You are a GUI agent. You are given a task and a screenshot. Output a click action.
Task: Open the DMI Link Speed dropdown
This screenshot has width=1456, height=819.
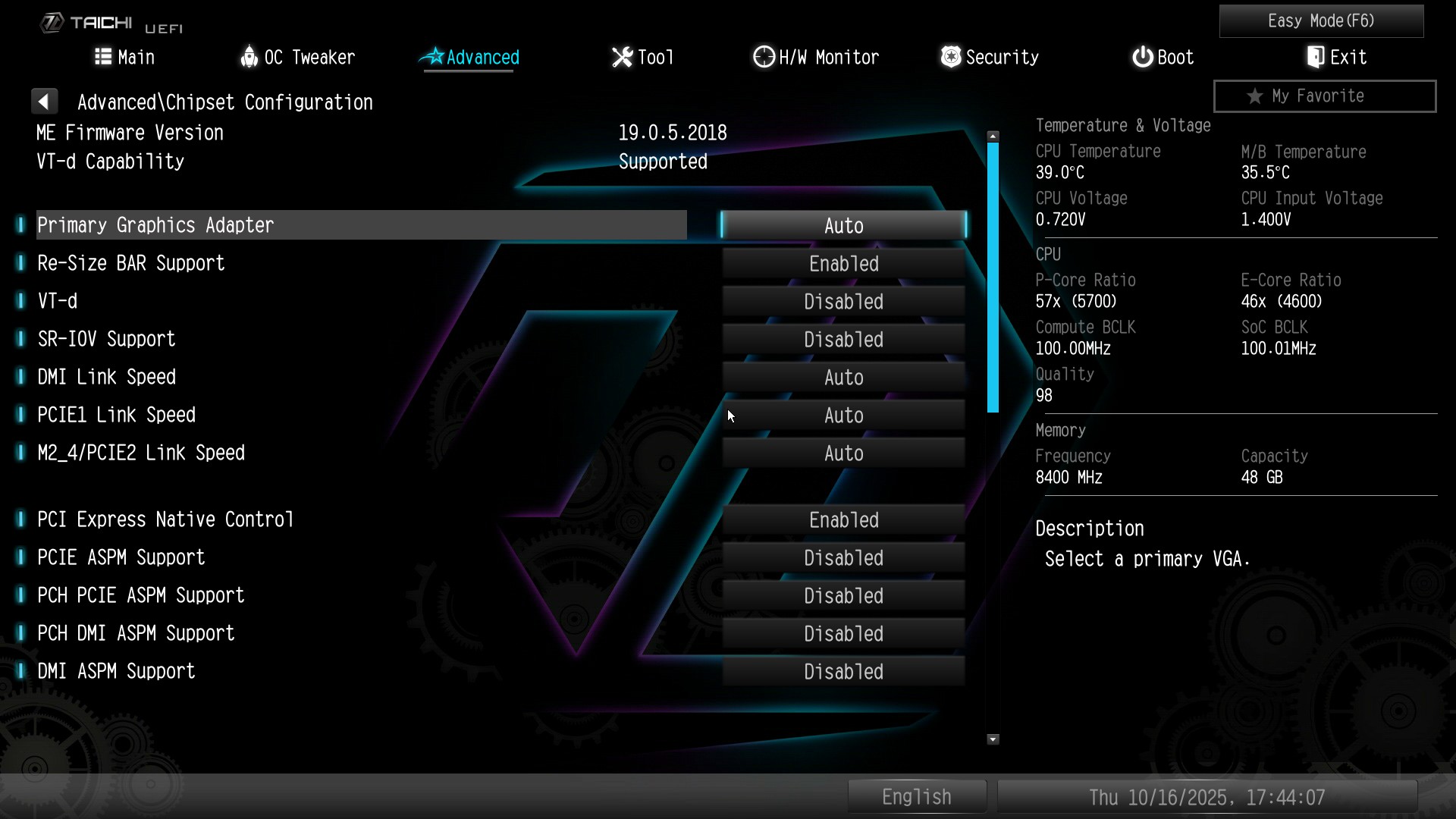[x=843, y=378]
